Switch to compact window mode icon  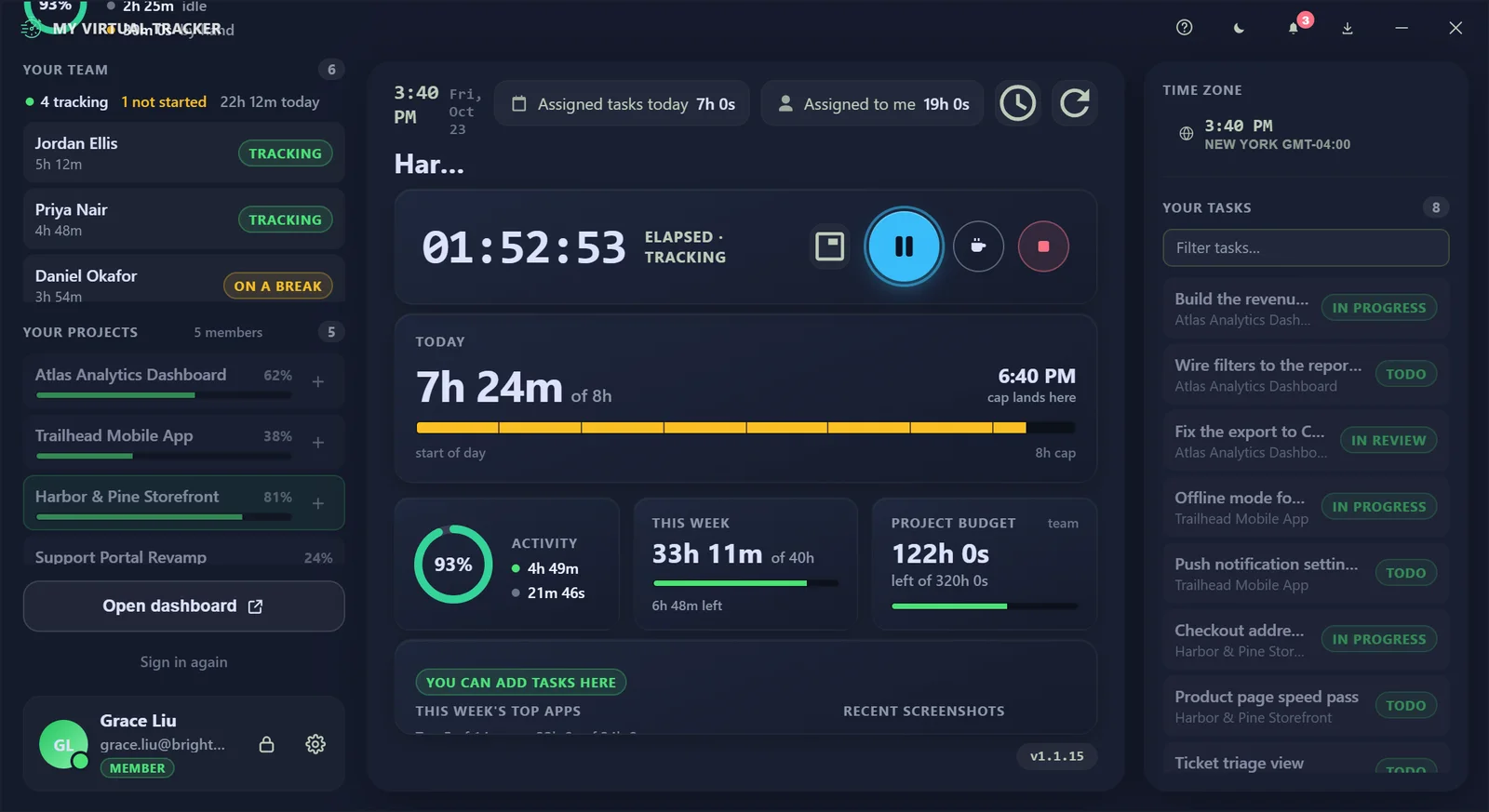click(x=829, y=246)
